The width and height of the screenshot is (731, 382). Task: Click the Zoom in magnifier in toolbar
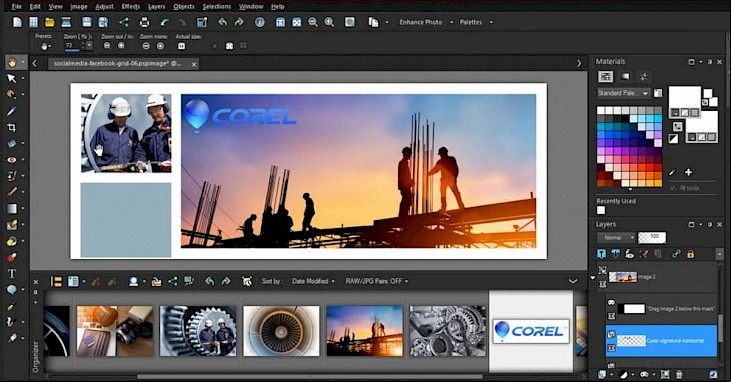click(x=329, y=22)
